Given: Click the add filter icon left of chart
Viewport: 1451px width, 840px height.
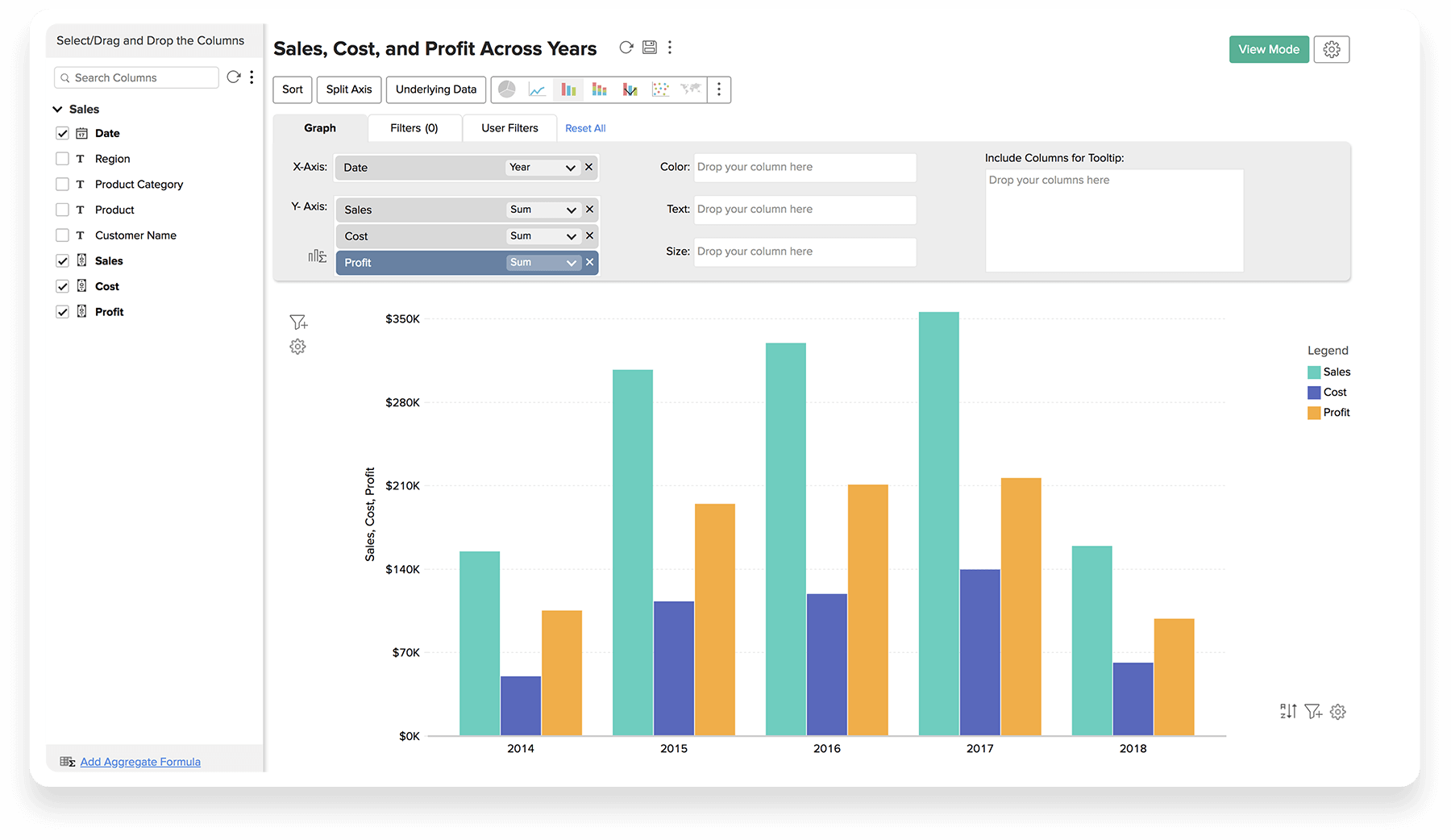Looking at the screenshot, I should tap(298, 322).
